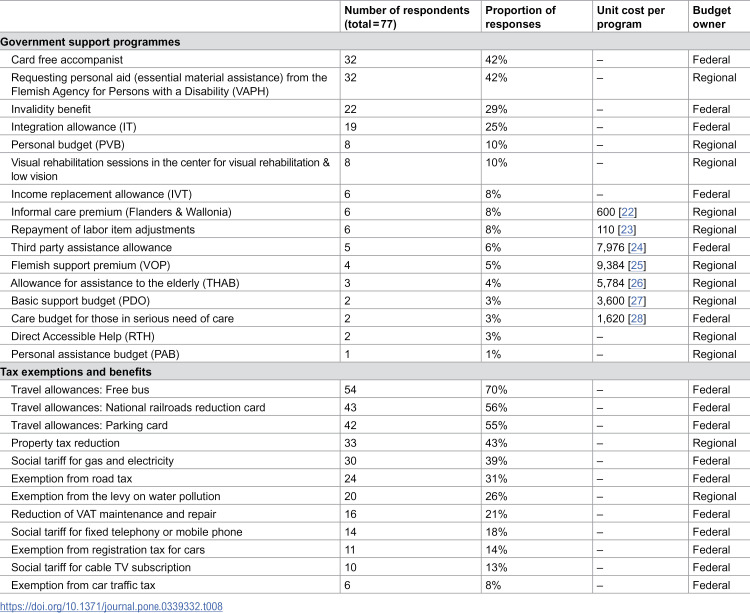Select the 'Card free accompanist' row label
Image resolution: width=750 pixels, height=613 pixels.
pos(67,60)
